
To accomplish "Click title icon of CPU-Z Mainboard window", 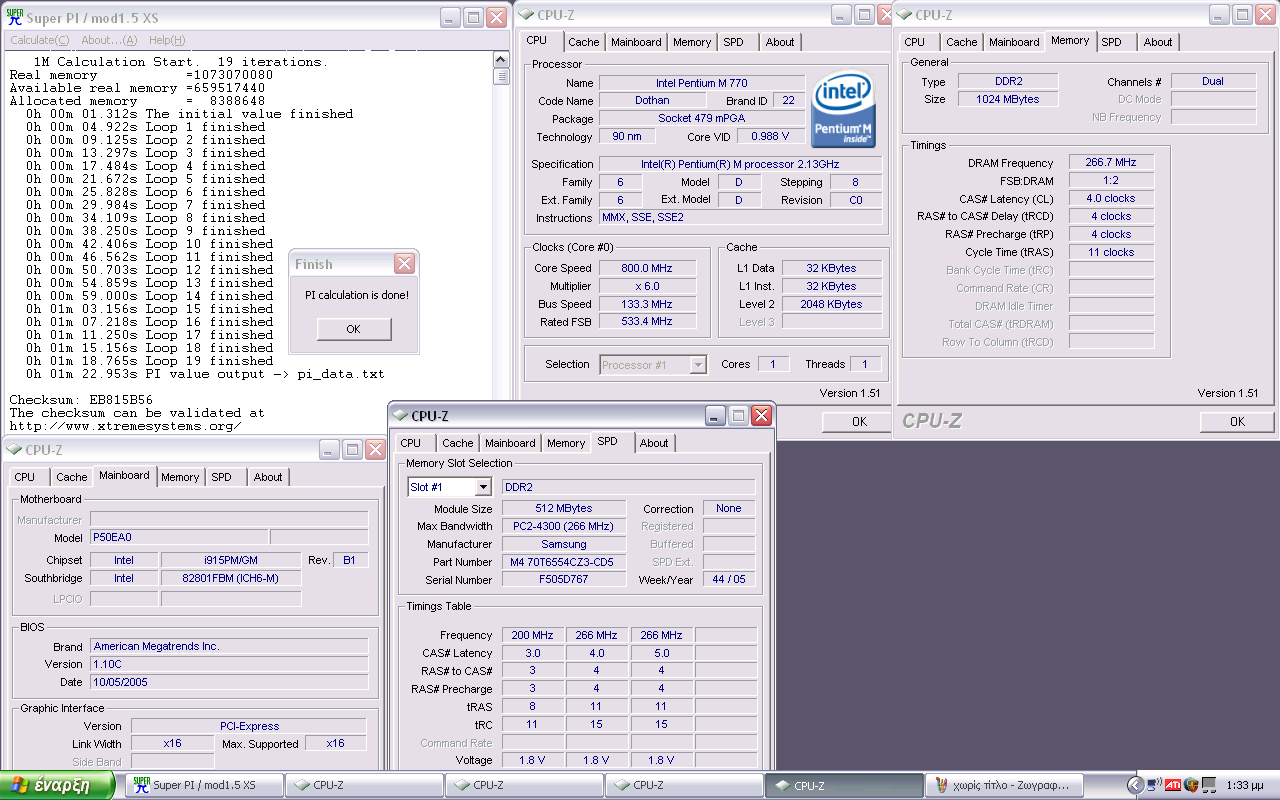I will (14, 450).
